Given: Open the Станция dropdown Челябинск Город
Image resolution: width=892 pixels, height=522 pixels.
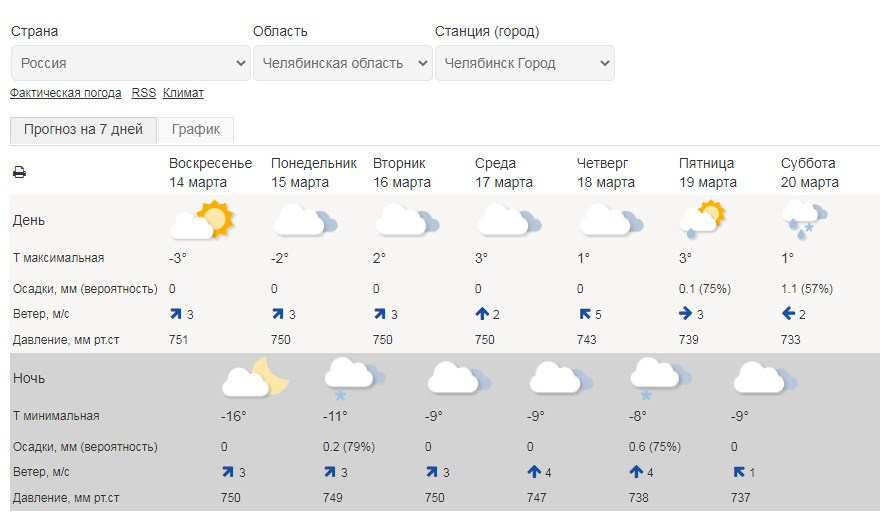Looking at the screenshot, I should (x=525, y=63).
